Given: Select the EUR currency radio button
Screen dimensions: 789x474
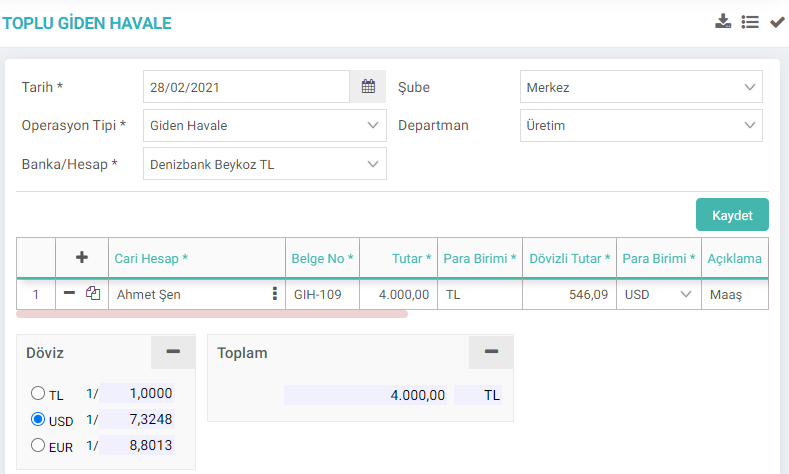Looking at the screenshot, I should pyautogui.click(x=39, y=446).
